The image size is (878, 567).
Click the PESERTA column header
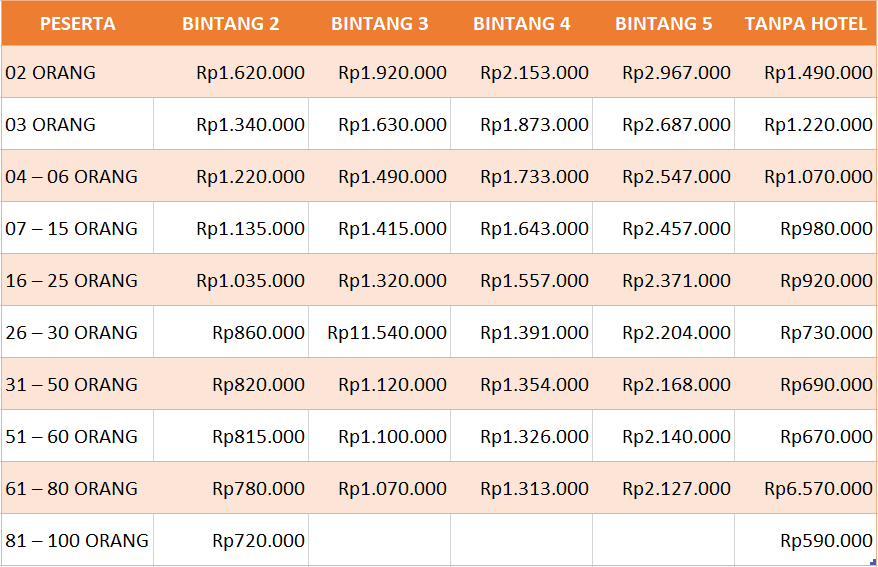78,23
